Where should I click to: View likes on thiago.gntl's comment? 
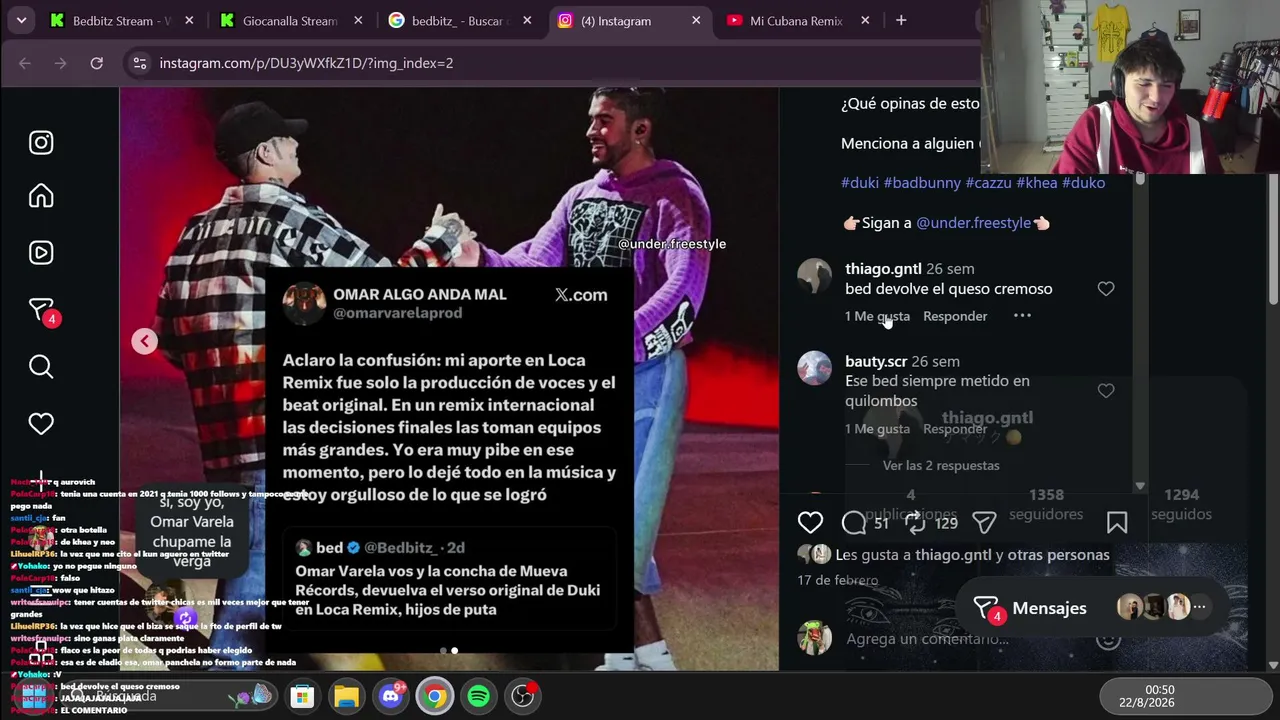877,316
